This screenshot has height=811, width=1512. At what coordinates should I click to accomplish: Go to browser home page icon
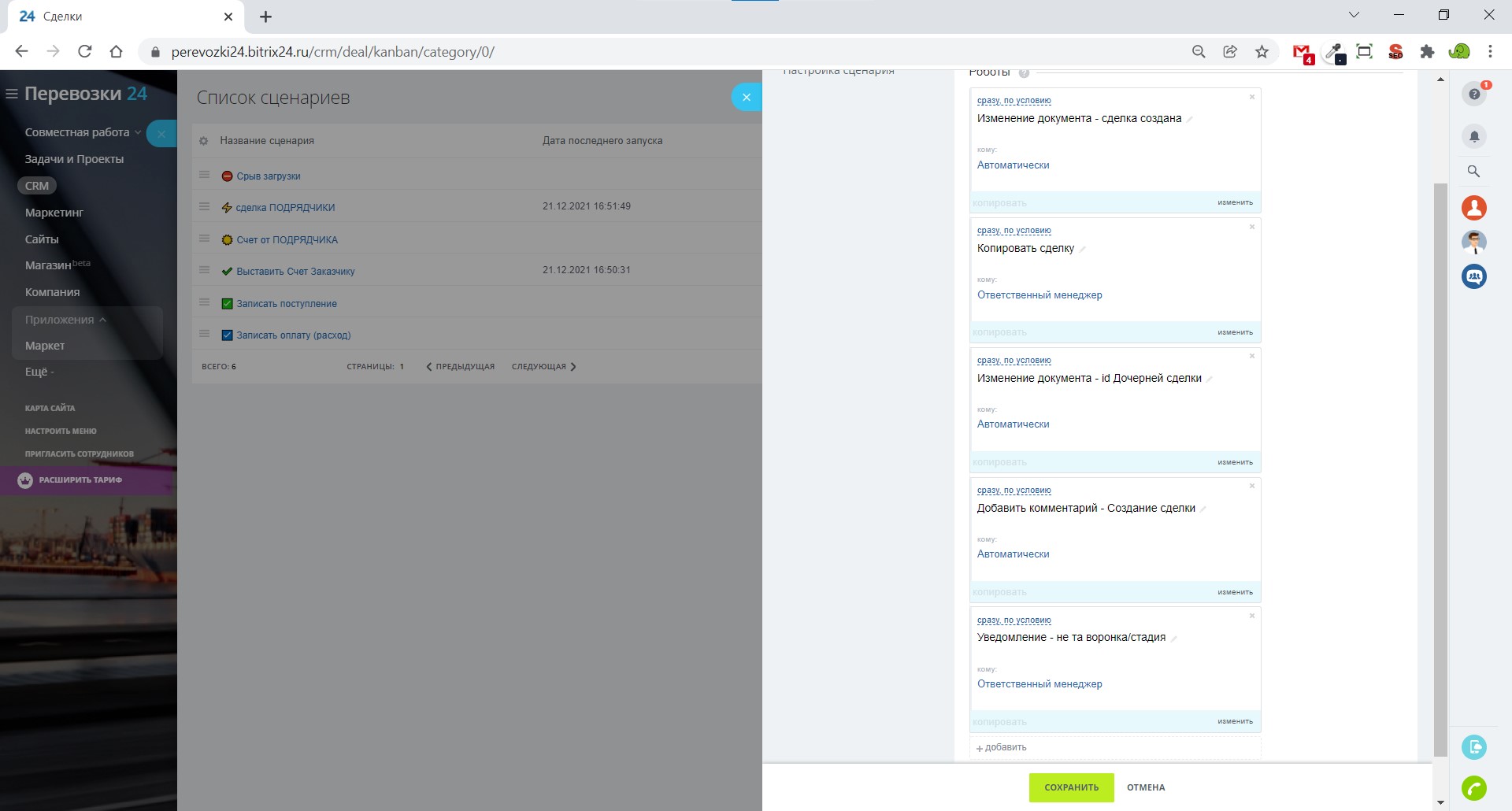[117, 52]
